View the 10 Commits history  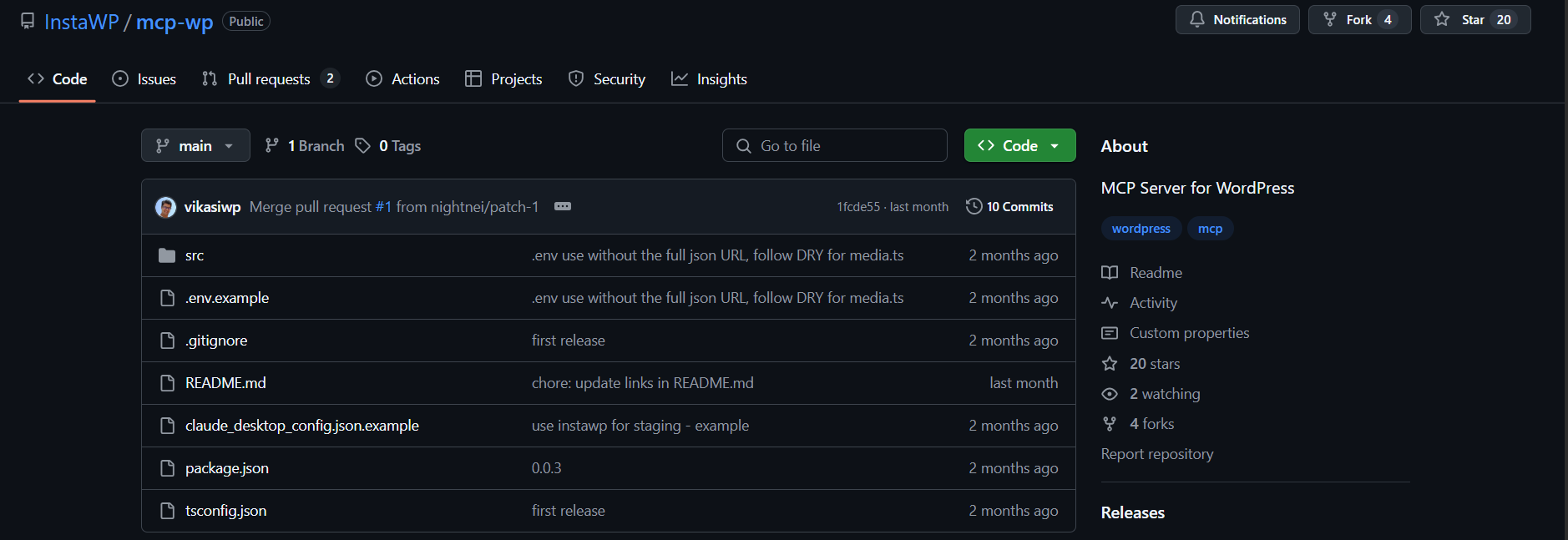(1009, 206)
